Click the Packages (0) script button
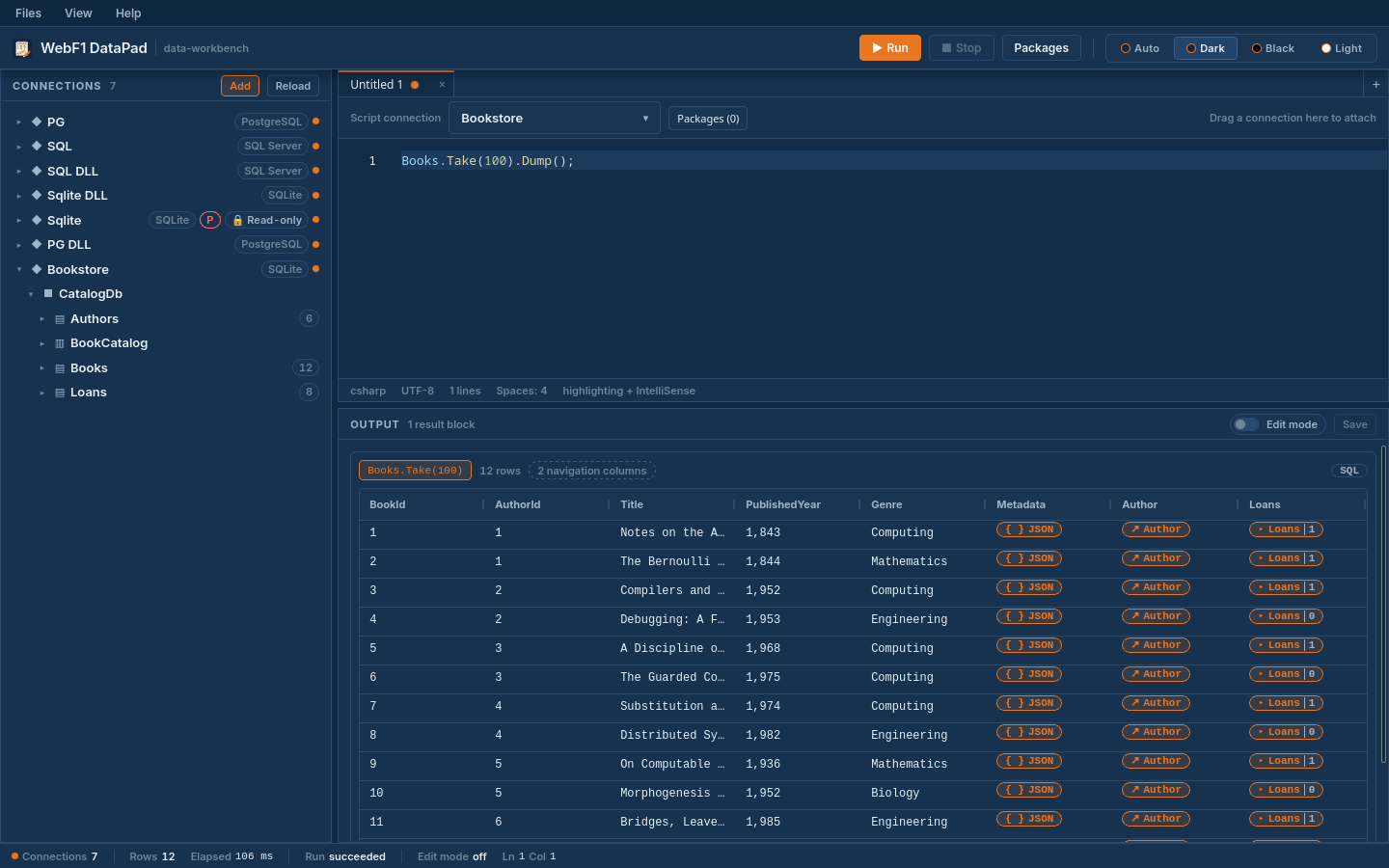1389x868 pixels. [708, 119]
